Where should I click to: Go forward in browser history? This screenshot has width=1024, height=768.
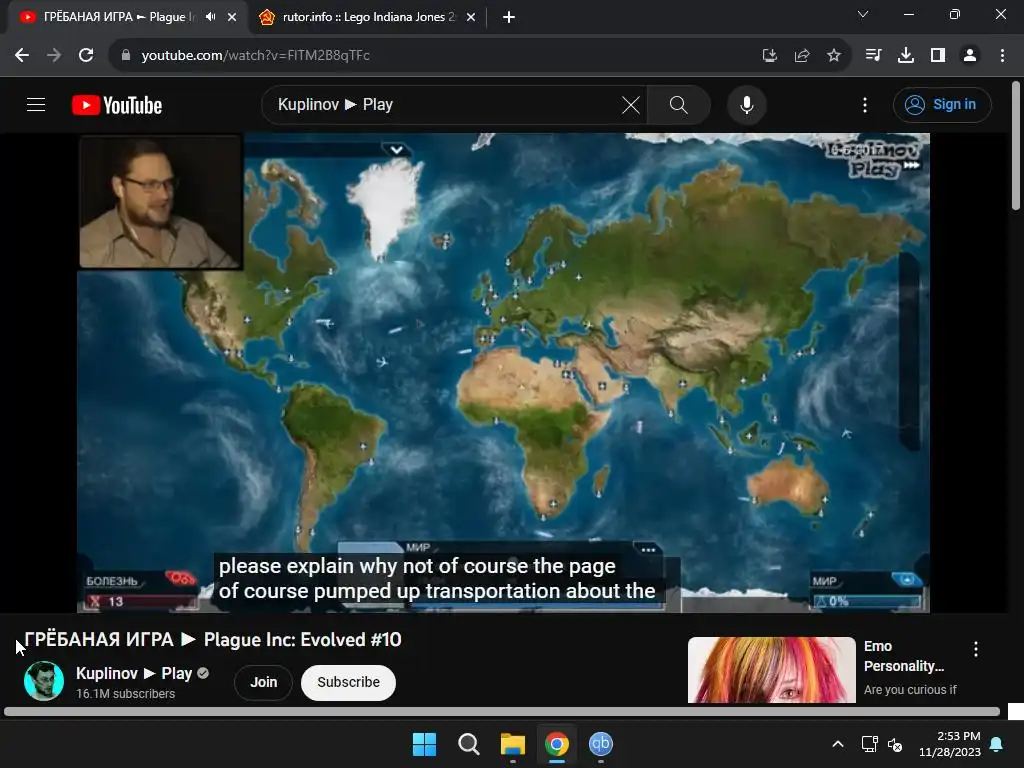coord(54,56)
